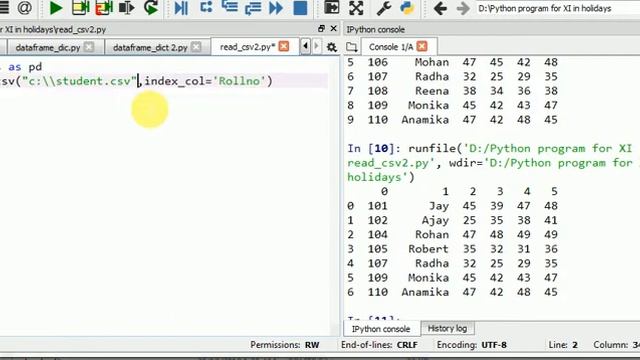
Task: Show later editor tabs with the right arrow
Action: click(x=316, y=46)
